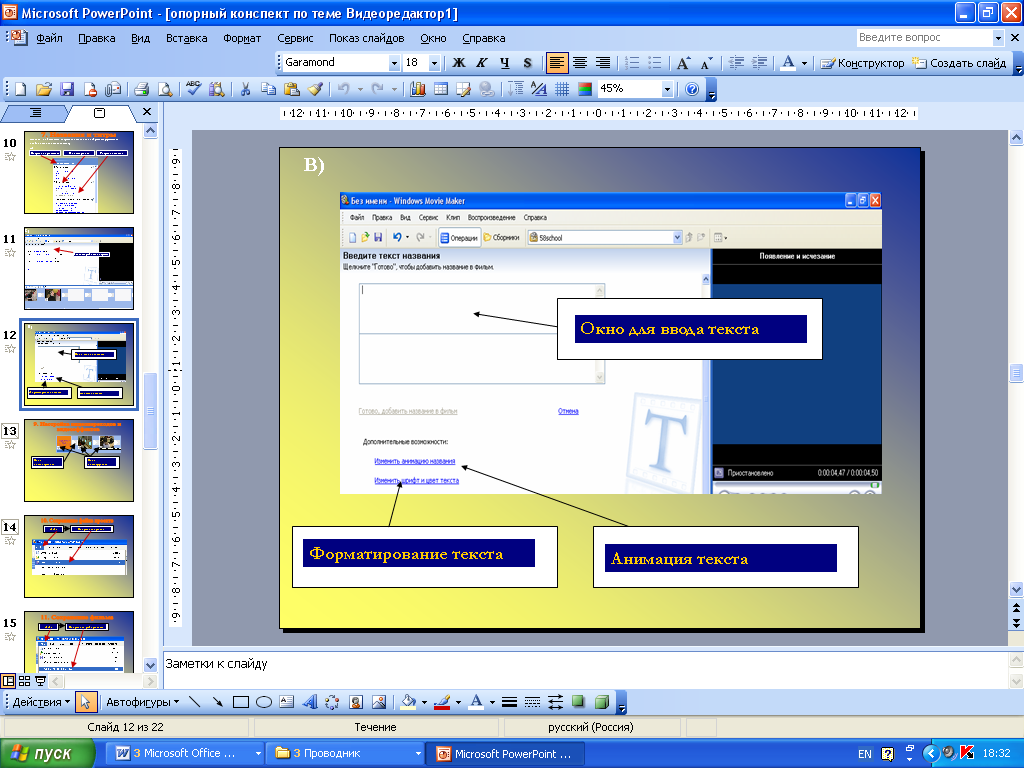
Task: Select the Oval drawing tool
Action: point(264,702)
